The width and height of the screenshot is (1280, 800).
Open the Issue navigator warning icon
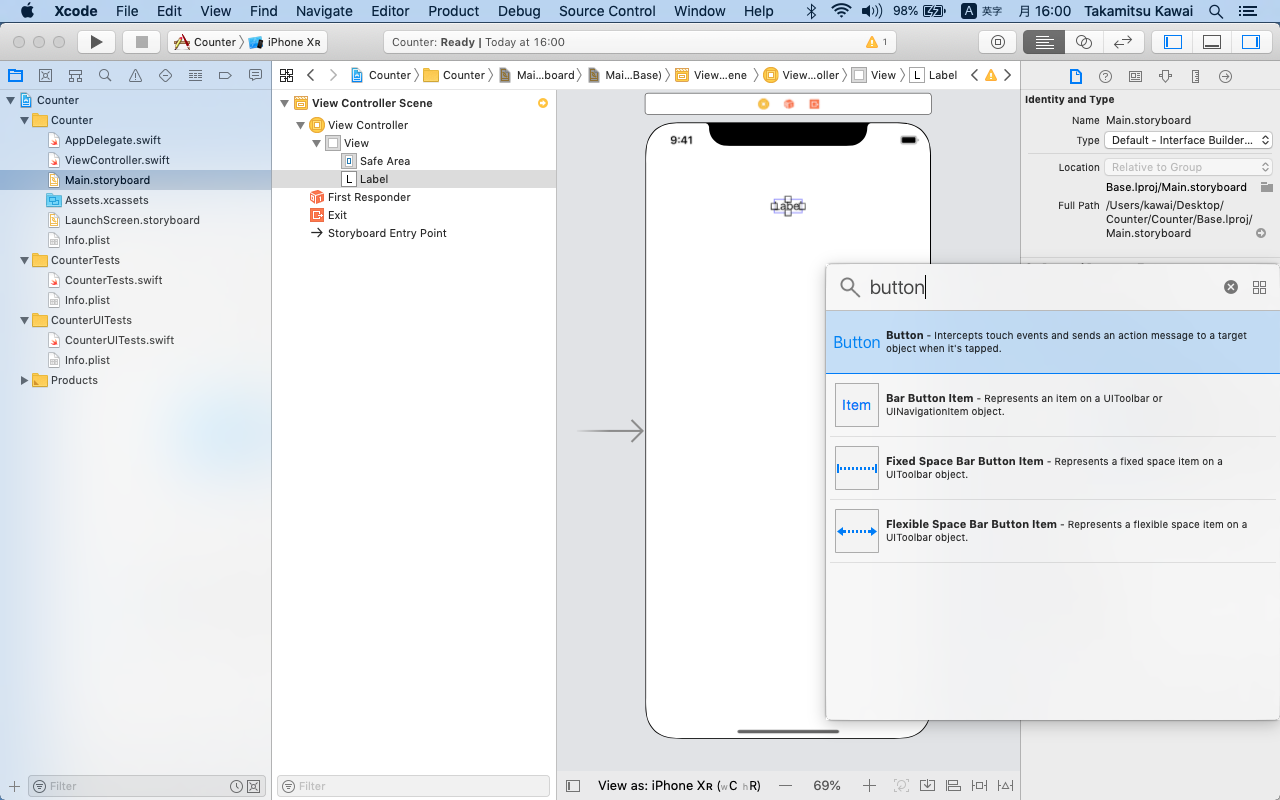[x=135, y=76]
